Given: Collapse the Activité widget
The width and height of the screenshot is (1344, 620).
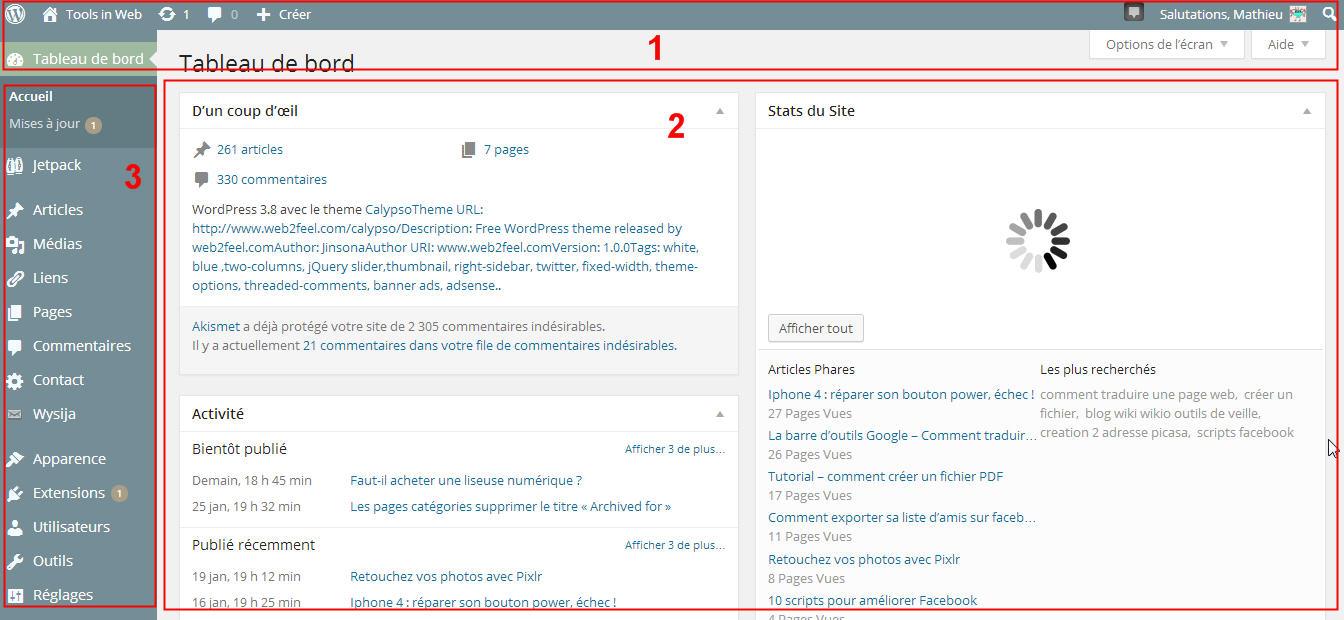Looking at the screenshot, I should pos(720,414).
